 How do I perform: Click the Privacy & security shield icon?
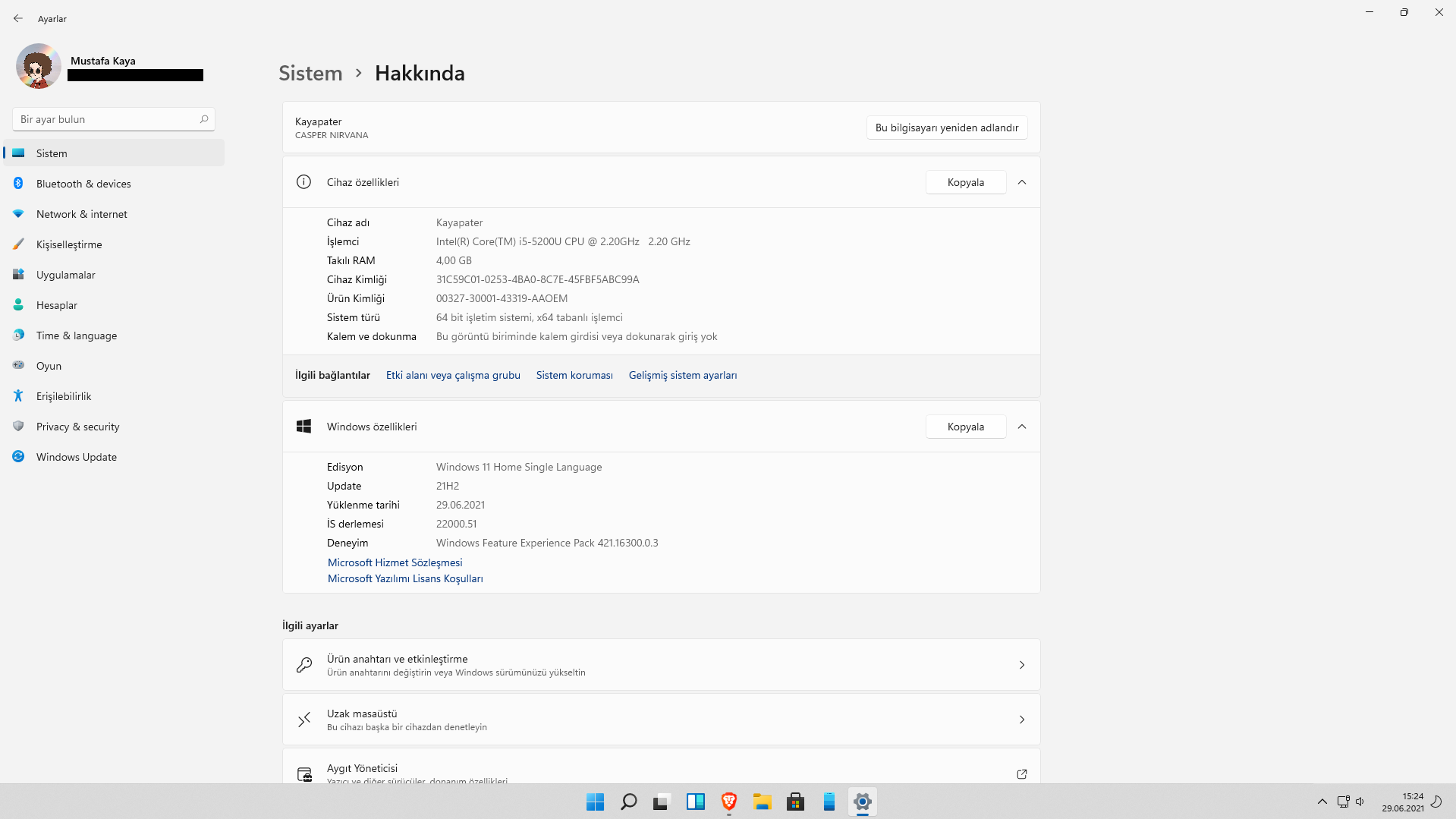click(x=18, y=427)
